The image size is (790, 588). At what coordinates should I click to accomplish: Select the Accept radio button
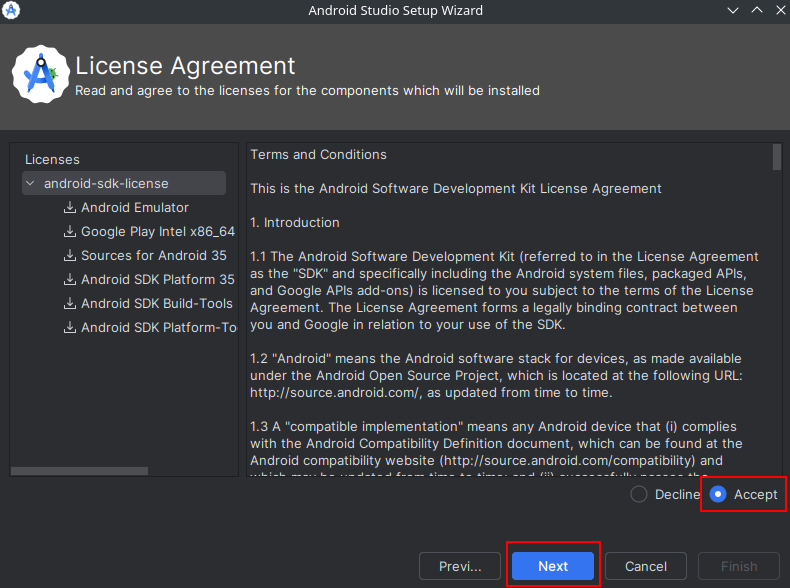pos(718,494)
